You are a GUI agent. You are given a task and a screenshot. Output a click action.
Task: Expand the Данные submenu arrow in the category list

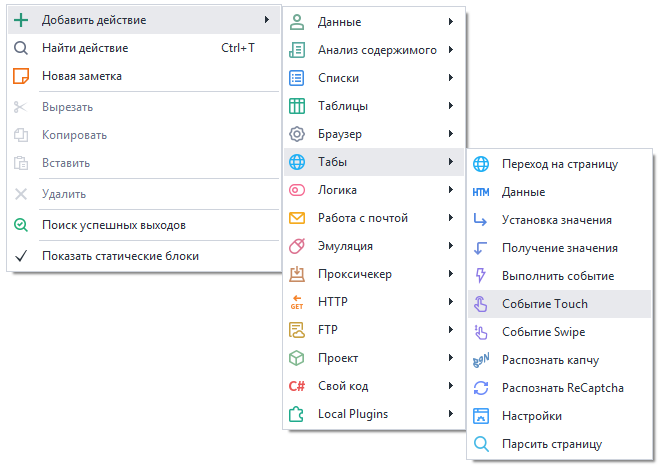click(452, 22)
